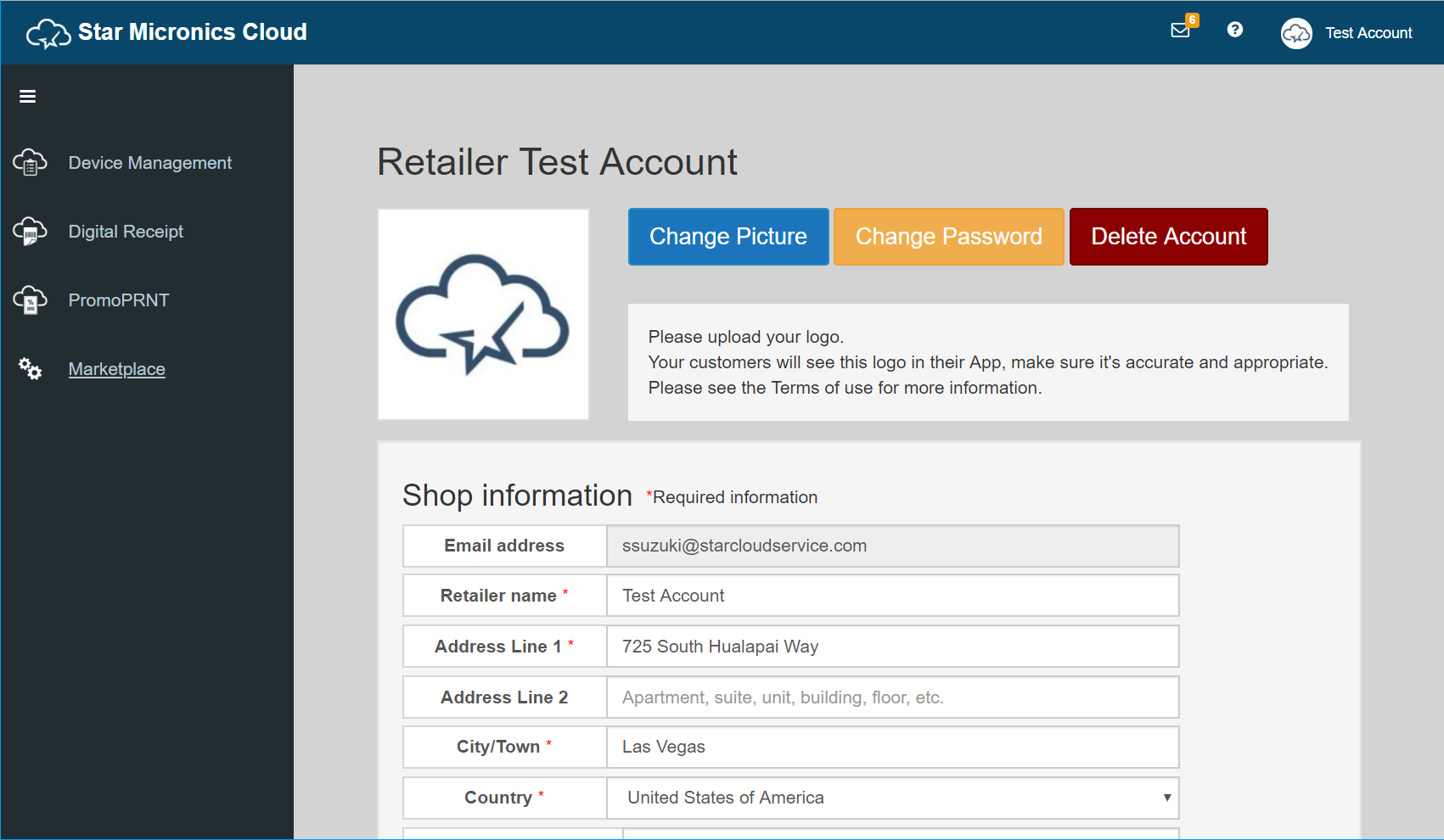Click the Marketplace gears icon
1444x840 pixels.
tap(30, 368)
